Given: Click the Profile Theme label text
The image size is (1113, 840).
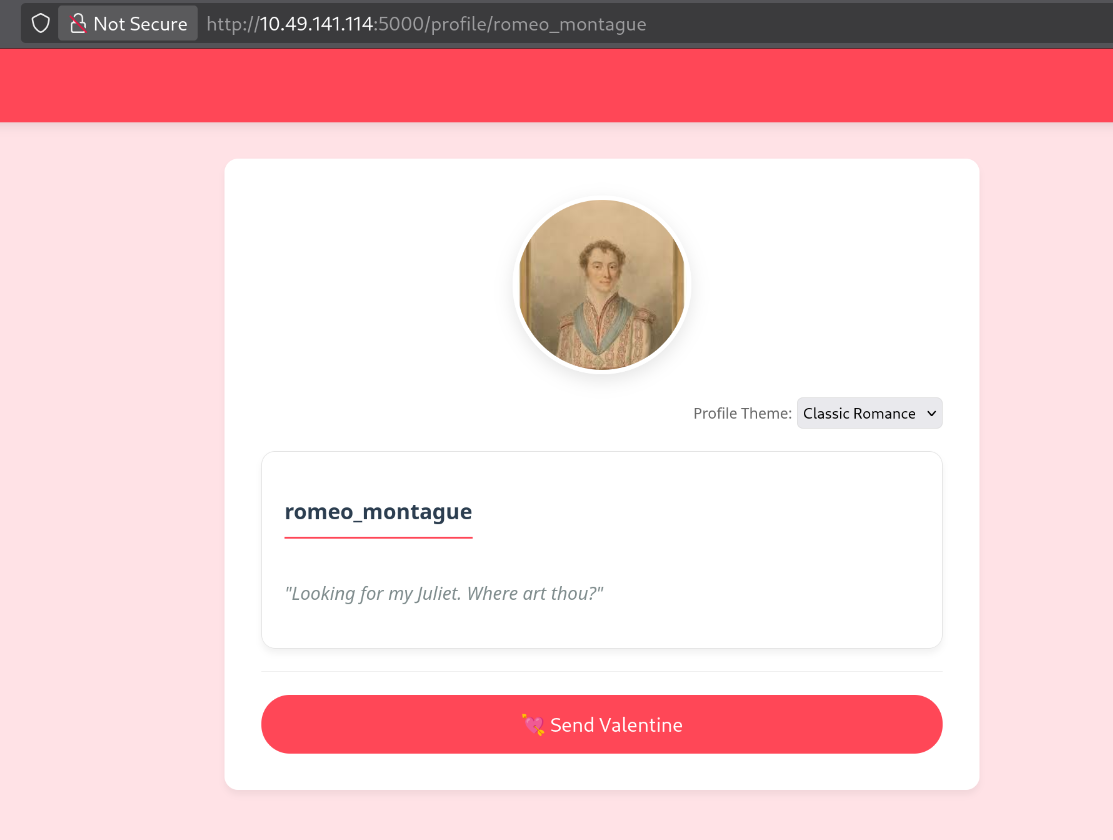Looking at the screenshot, I should pos(742,413).
